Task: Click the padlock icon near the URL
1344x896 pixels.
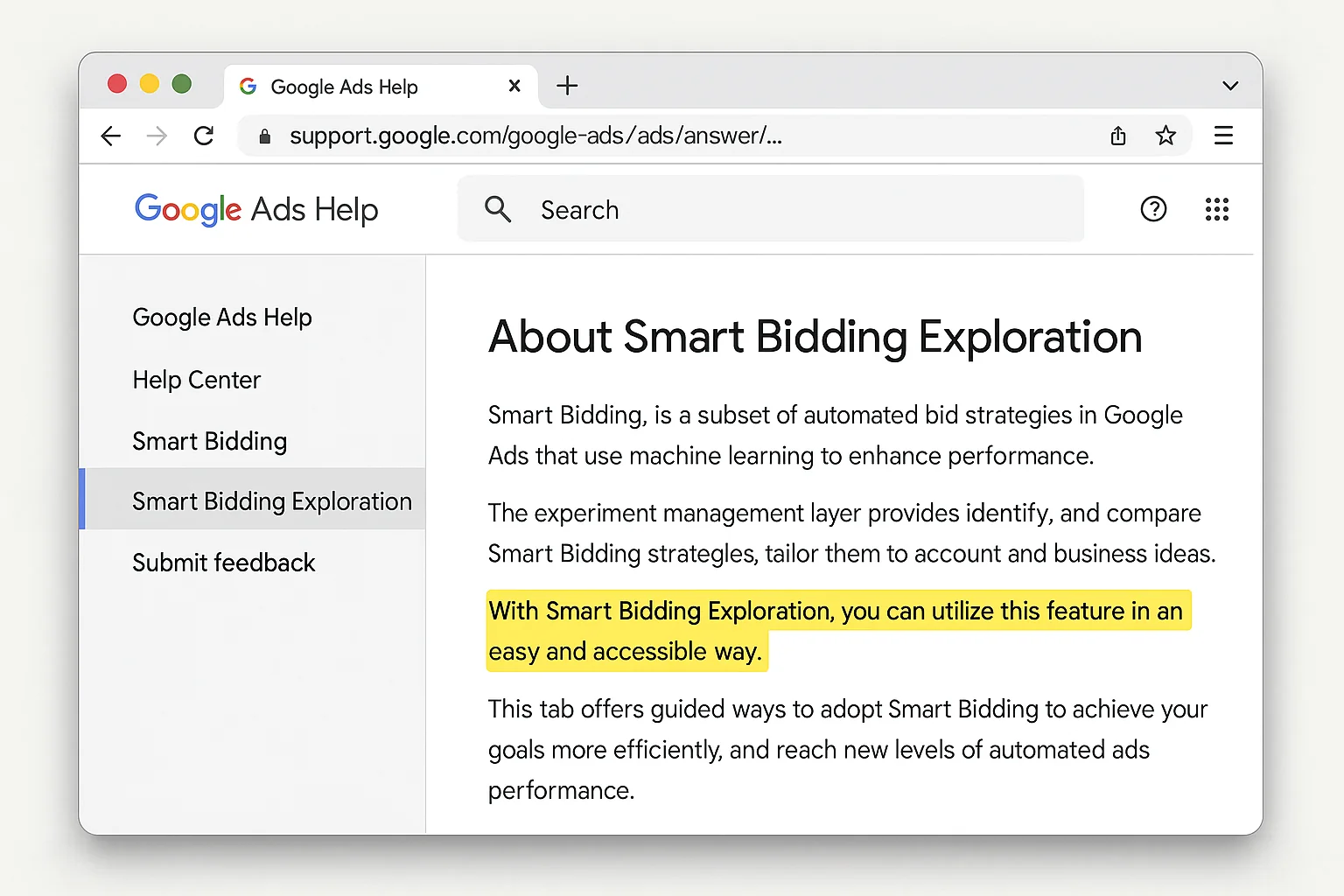Action: [264, 136]
